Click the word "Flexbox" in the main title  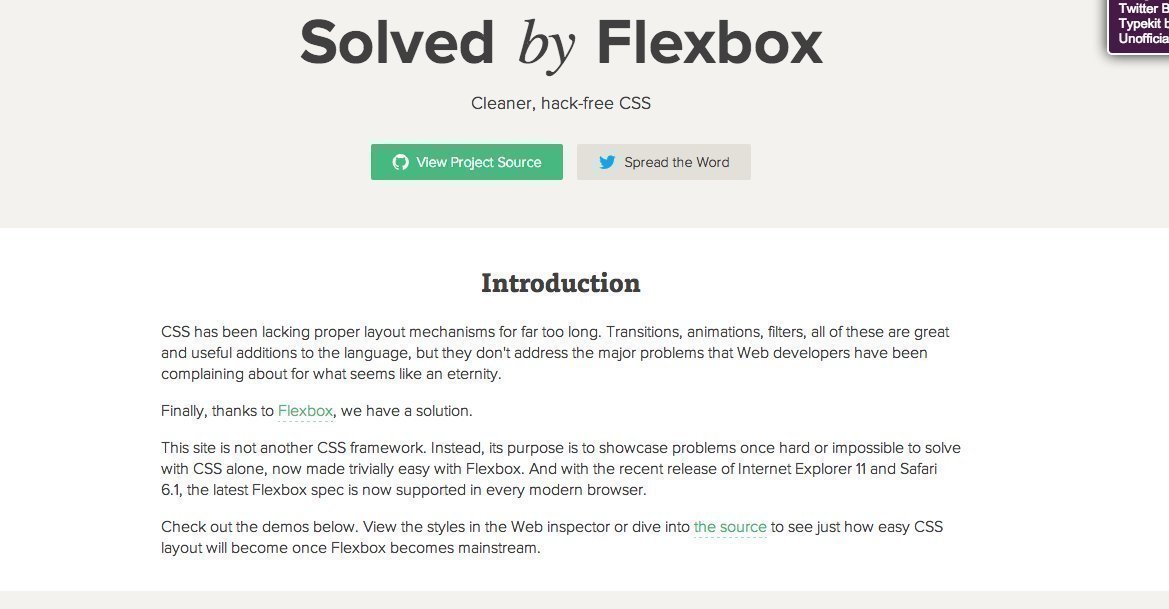pos(709,44)
